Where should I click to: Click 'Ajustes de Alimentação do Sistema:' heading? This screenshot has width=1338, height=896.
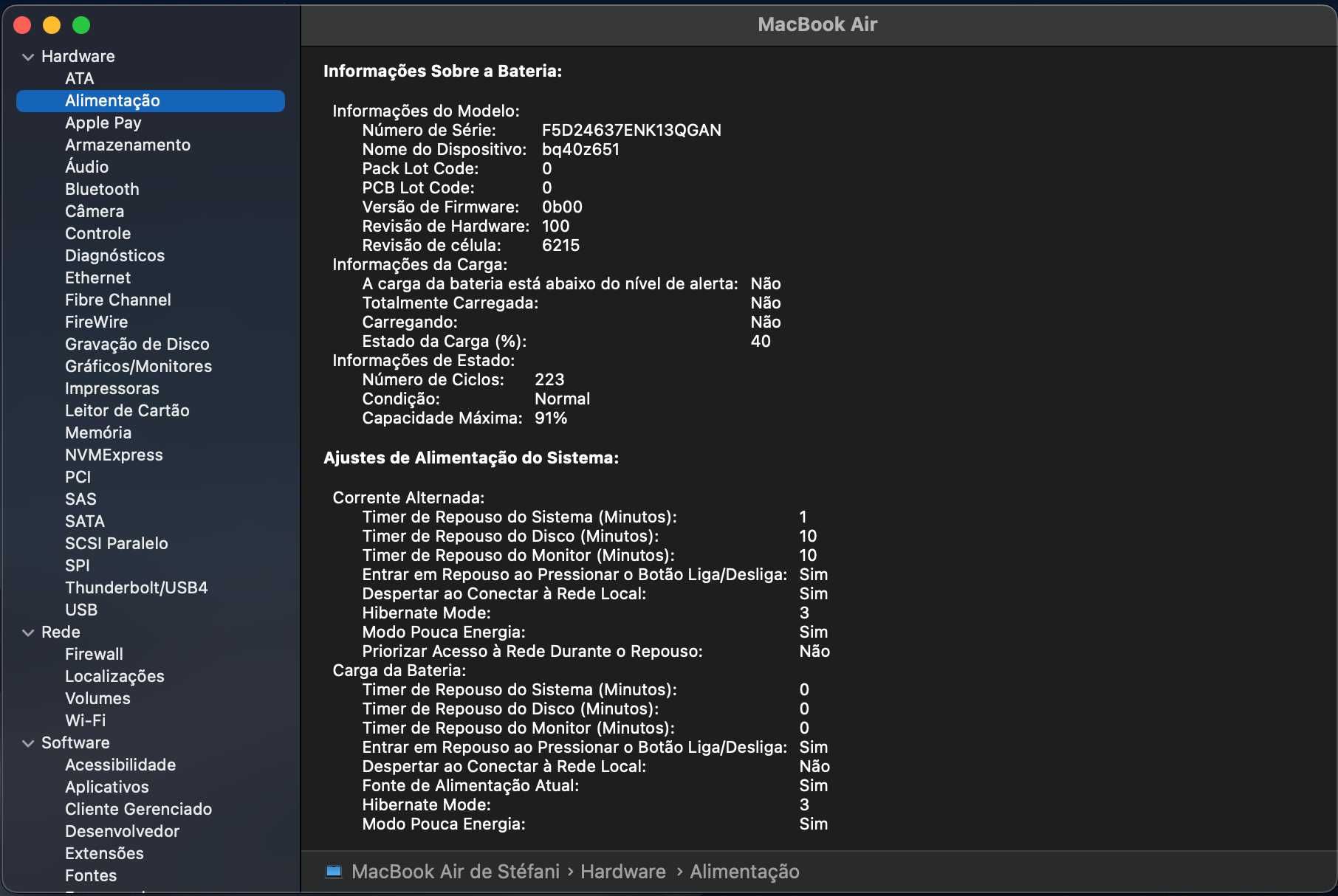click(x=471, y=458)
